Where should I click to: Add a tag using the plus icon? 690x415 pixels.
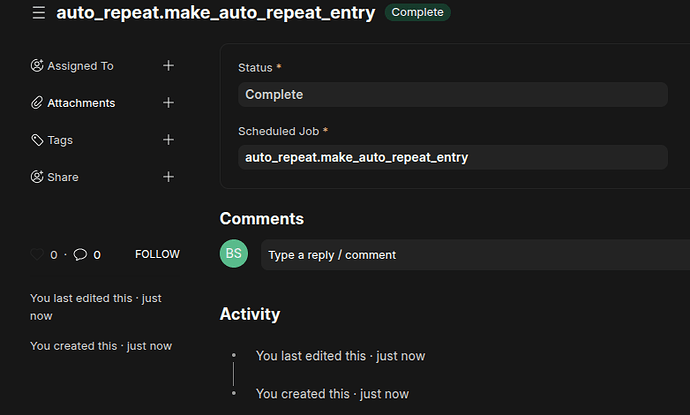pos(168,140)
